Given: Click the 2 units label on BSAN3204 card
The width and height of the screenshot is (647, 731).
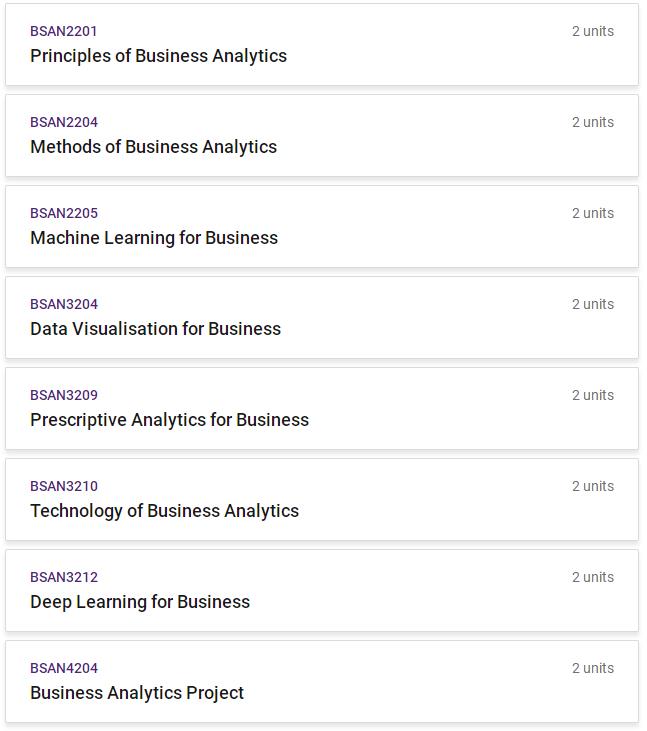Looking at the screenshot, I should point(593,304).
